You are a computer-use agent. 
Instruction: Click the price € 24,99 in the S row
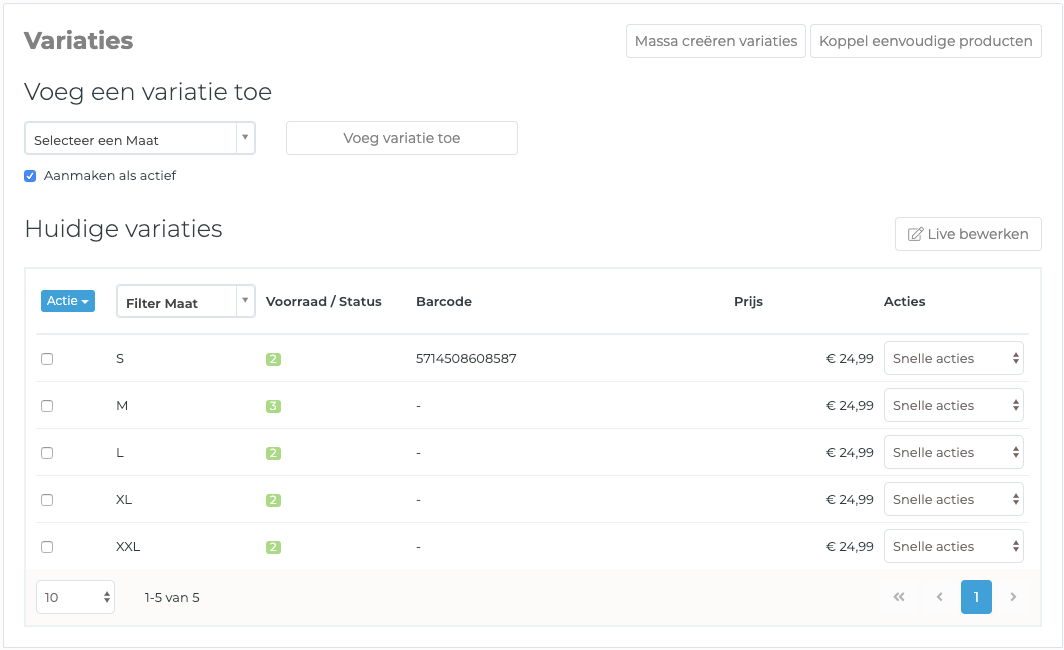(850, 358)
